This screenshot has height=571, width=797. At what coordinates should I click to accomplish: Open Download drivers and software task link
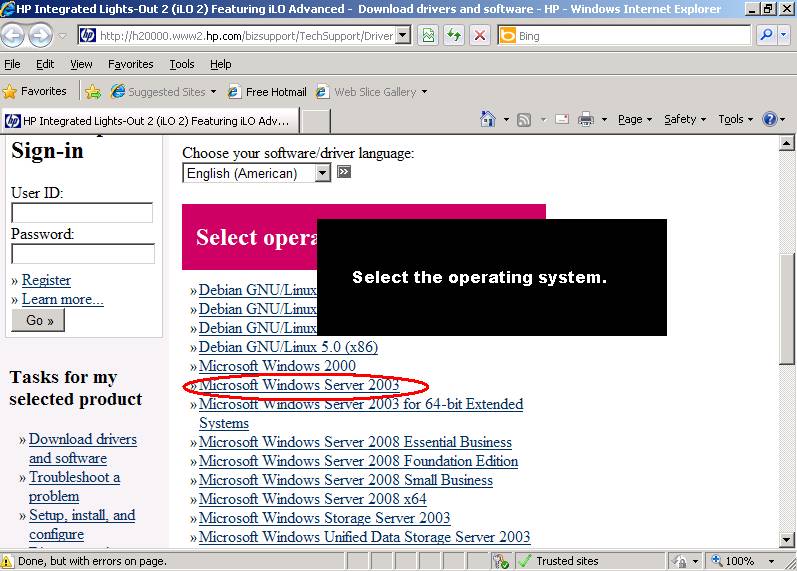click(83, 448)
